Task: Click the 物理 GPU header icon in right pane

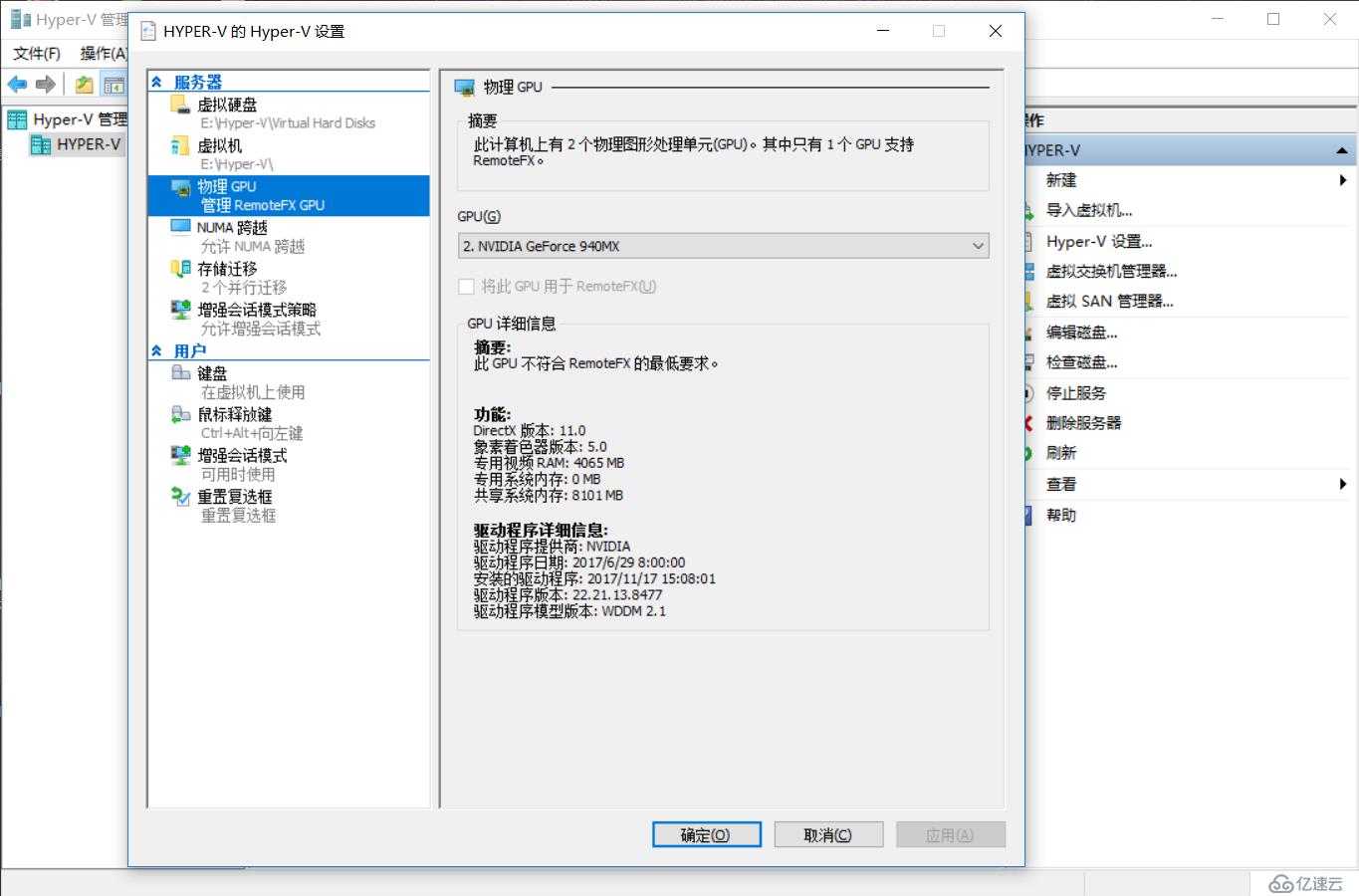Action: click(464, 88)
